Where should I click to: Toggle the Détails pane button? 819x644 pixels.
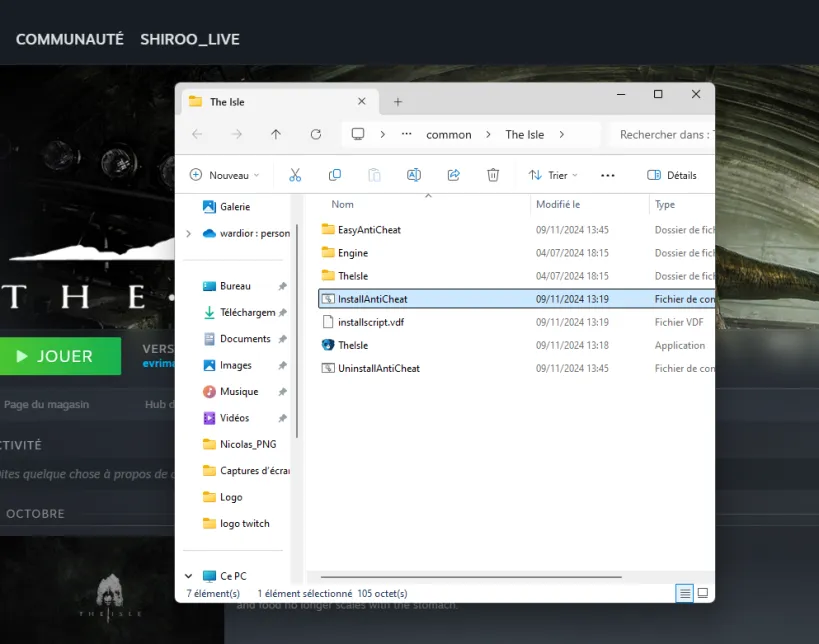671,175
